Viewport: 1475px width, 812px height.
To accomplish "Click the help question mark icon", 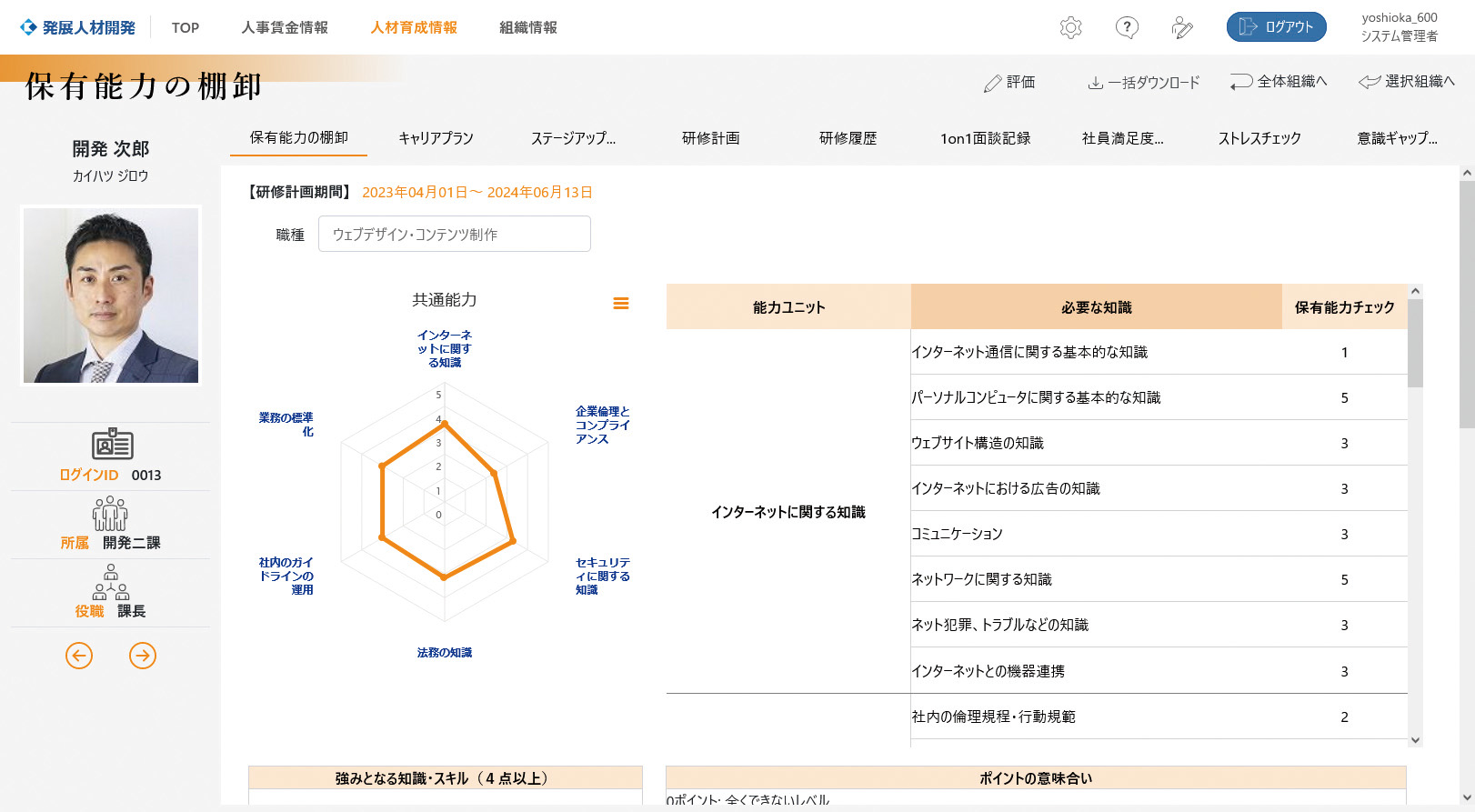I will point(1127,27).
